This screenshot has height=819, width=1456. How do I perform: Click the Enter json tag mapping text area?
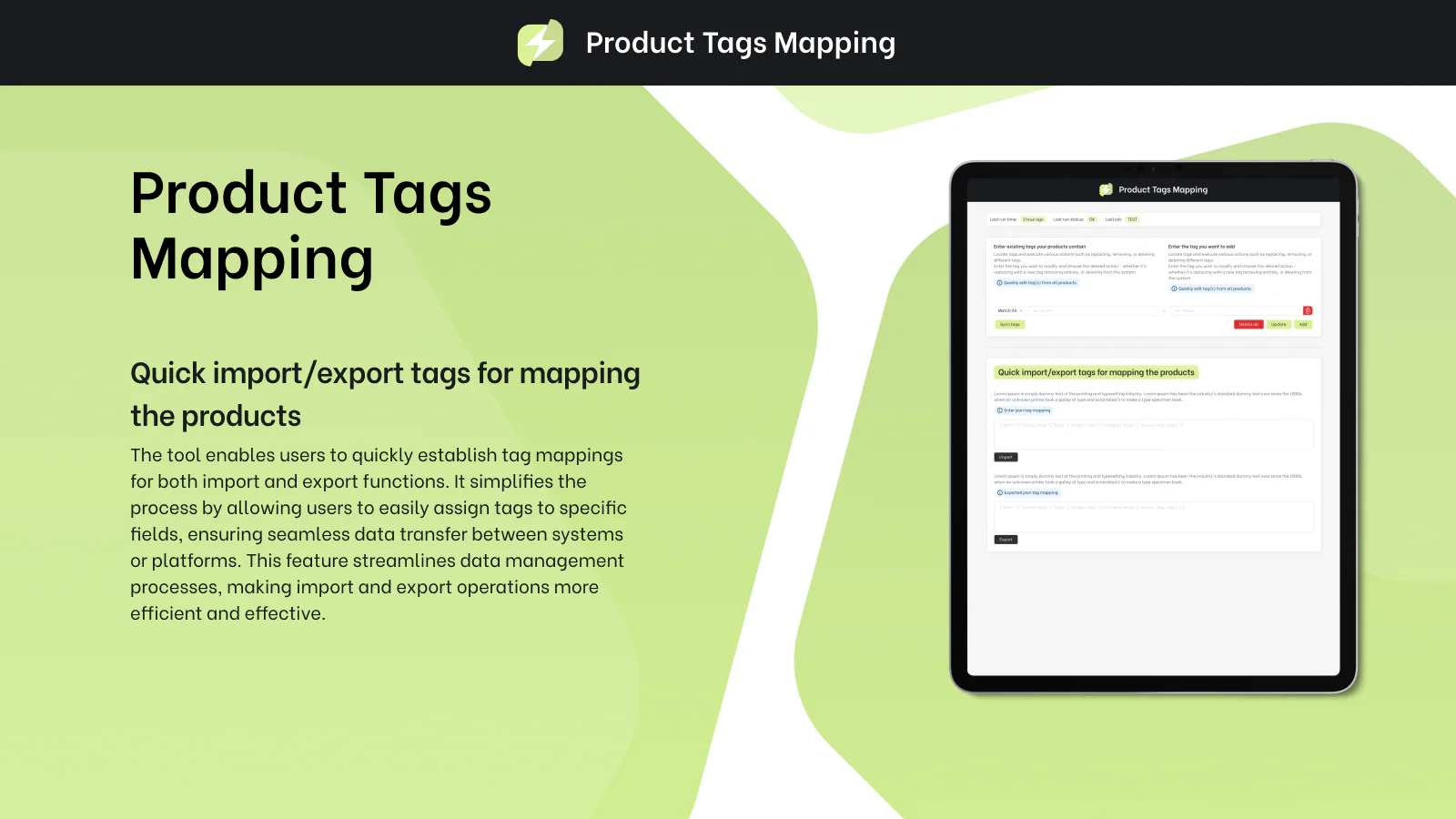point(1154,434)
